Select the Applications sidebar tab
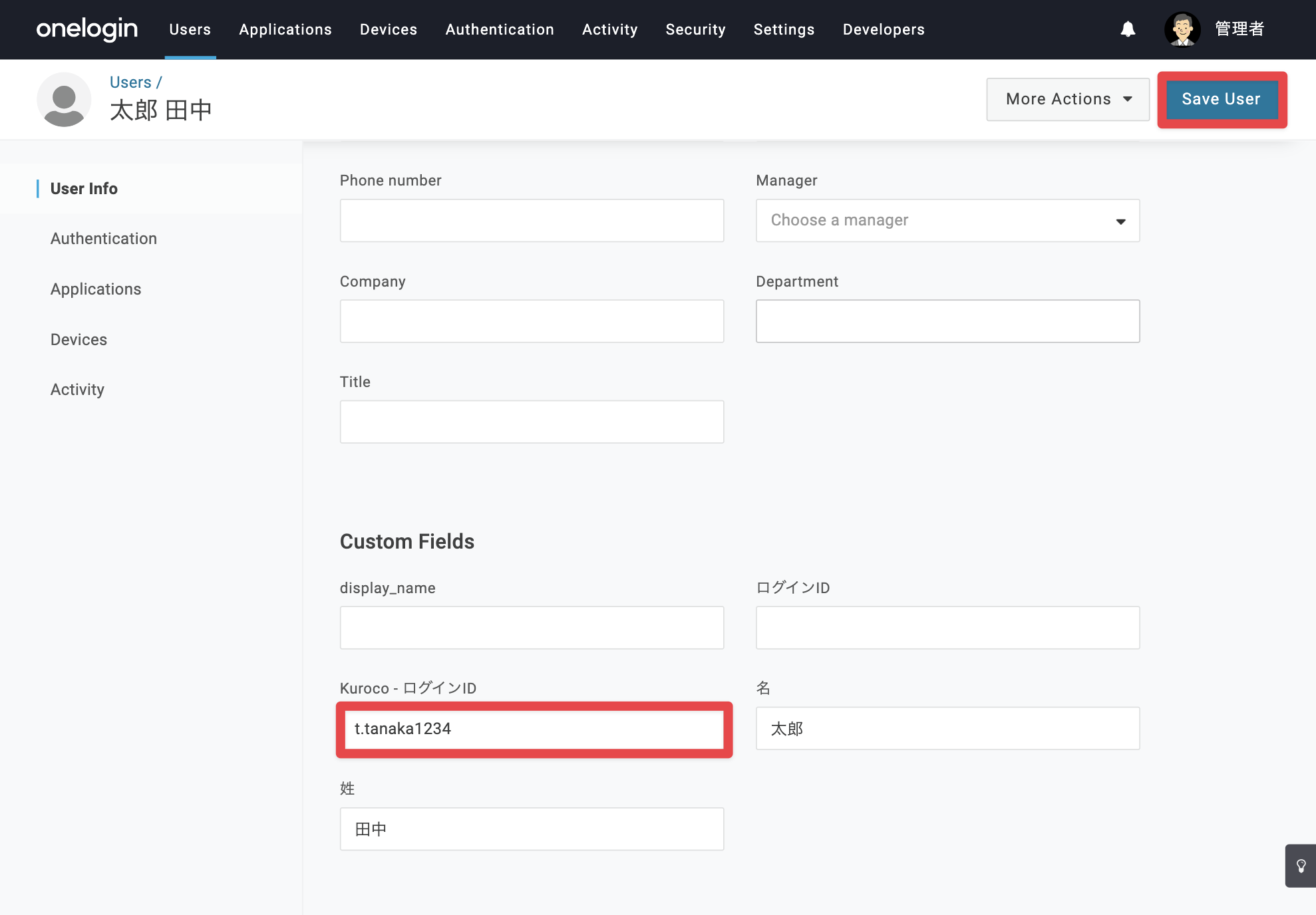Image resolution: width=1316 pixels, height=915 pixels. [x=96, y=289]
